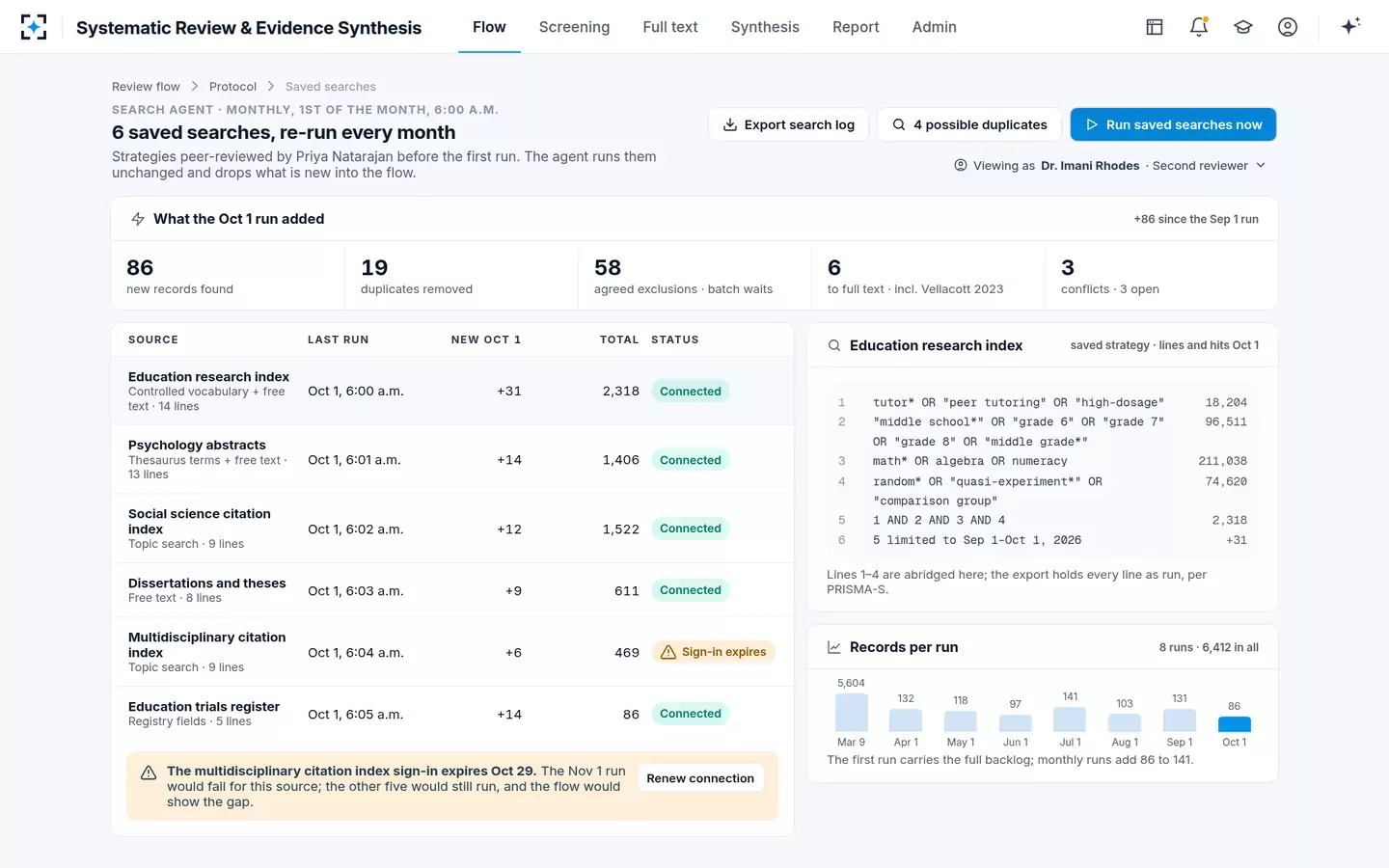This screenshot has width=1389, height=868.
Task: Click the lightning bolt icon beside Oct 1 run
Action: 138,219
